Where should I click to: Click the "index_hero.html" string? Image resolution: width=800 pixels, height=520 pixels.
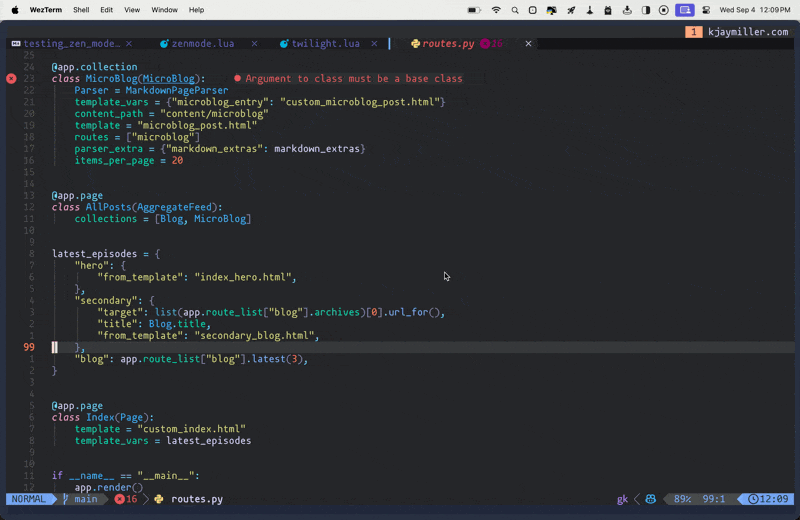coord(242,277)
